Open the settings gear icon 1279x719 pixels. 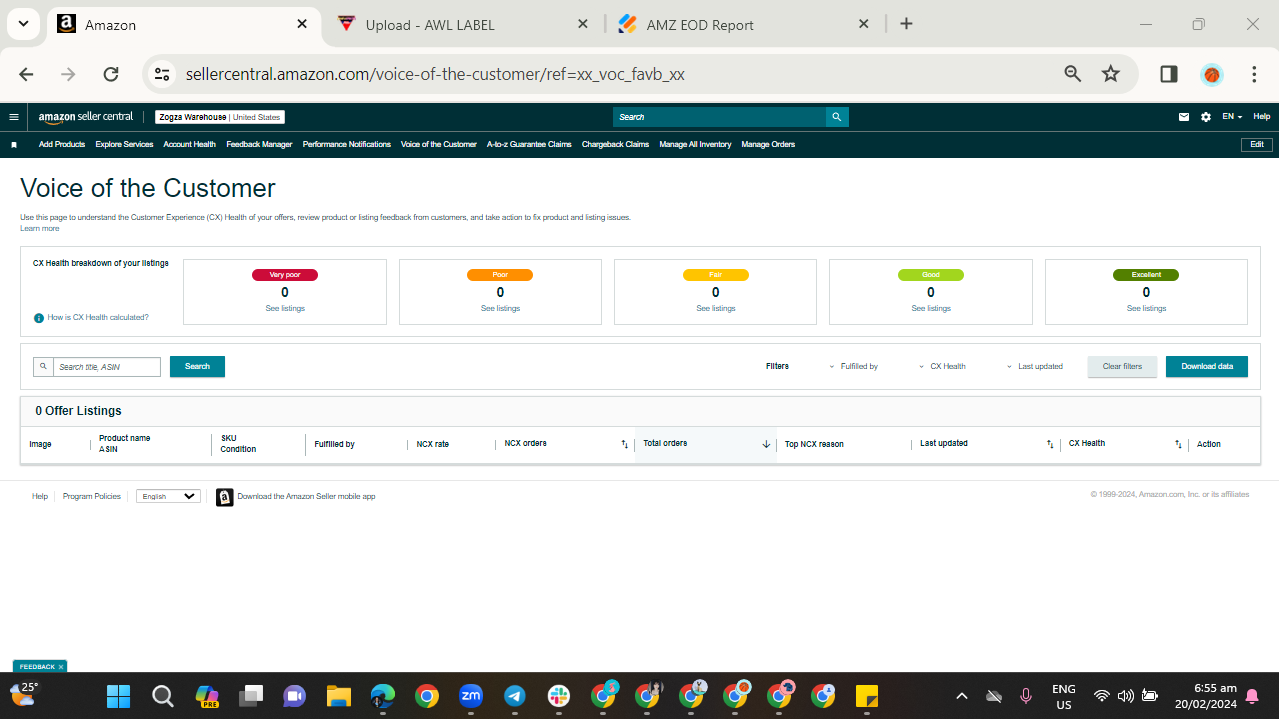[x=1206, y=117]
